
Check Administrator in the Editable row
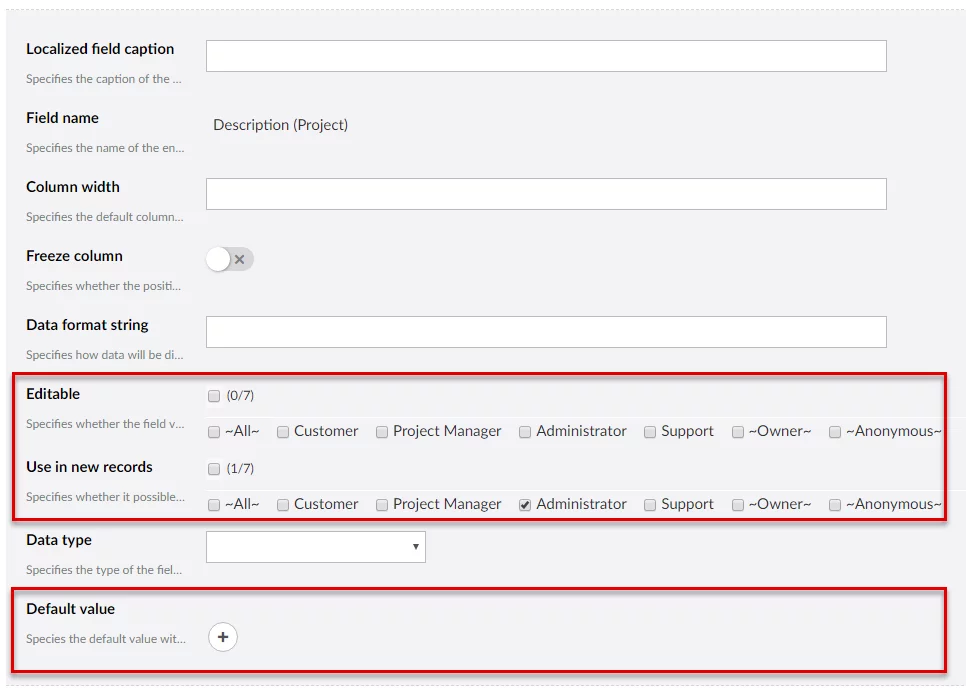coord(525,432)
